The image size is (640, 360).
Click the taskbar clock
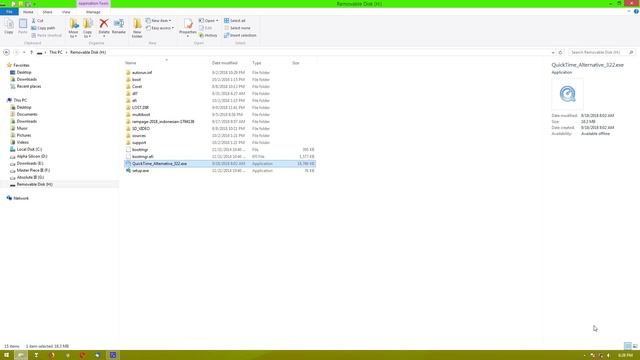point(625,356)
